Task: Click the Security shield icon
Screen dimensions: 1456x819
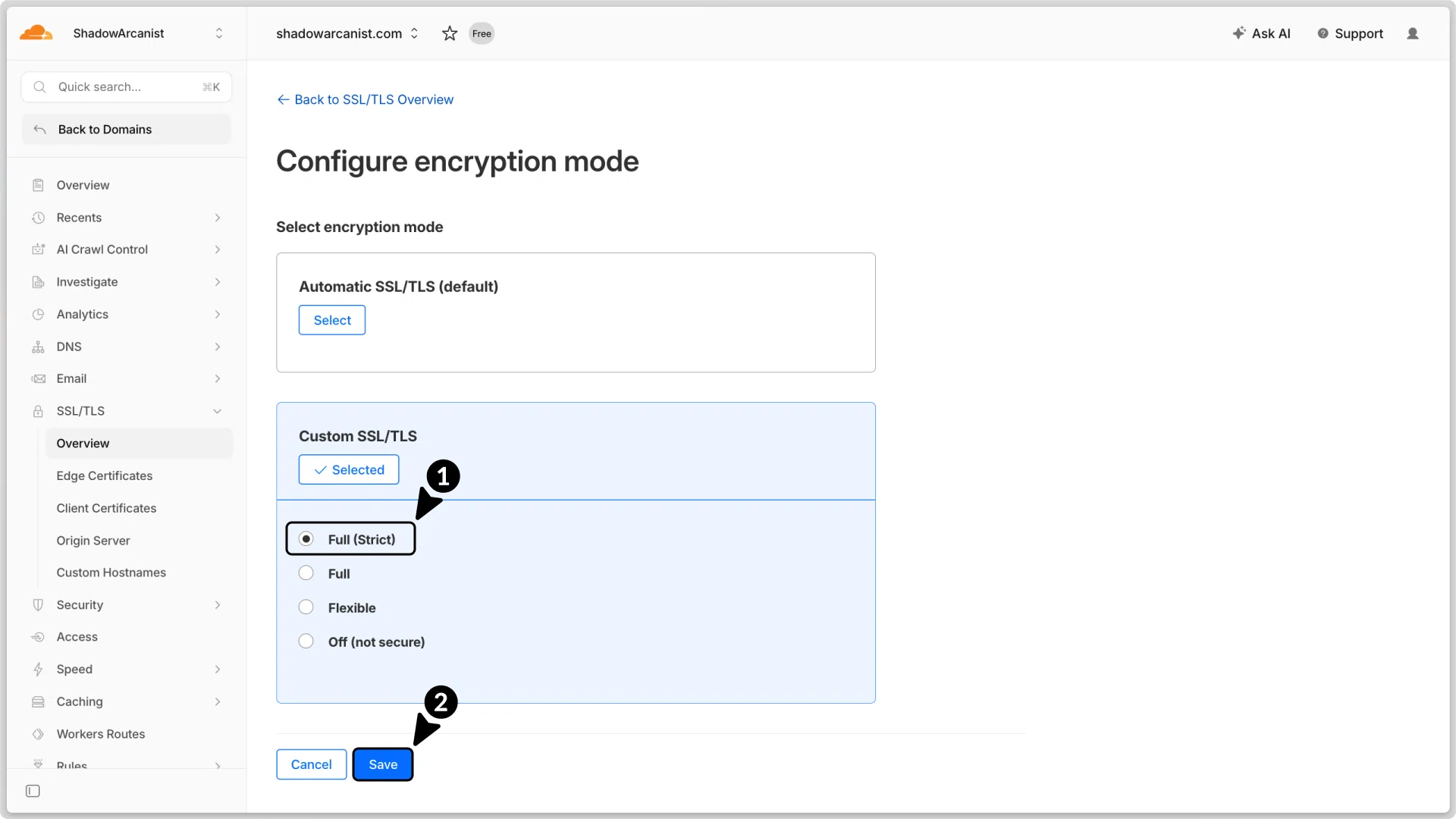Action: [38, 605]
